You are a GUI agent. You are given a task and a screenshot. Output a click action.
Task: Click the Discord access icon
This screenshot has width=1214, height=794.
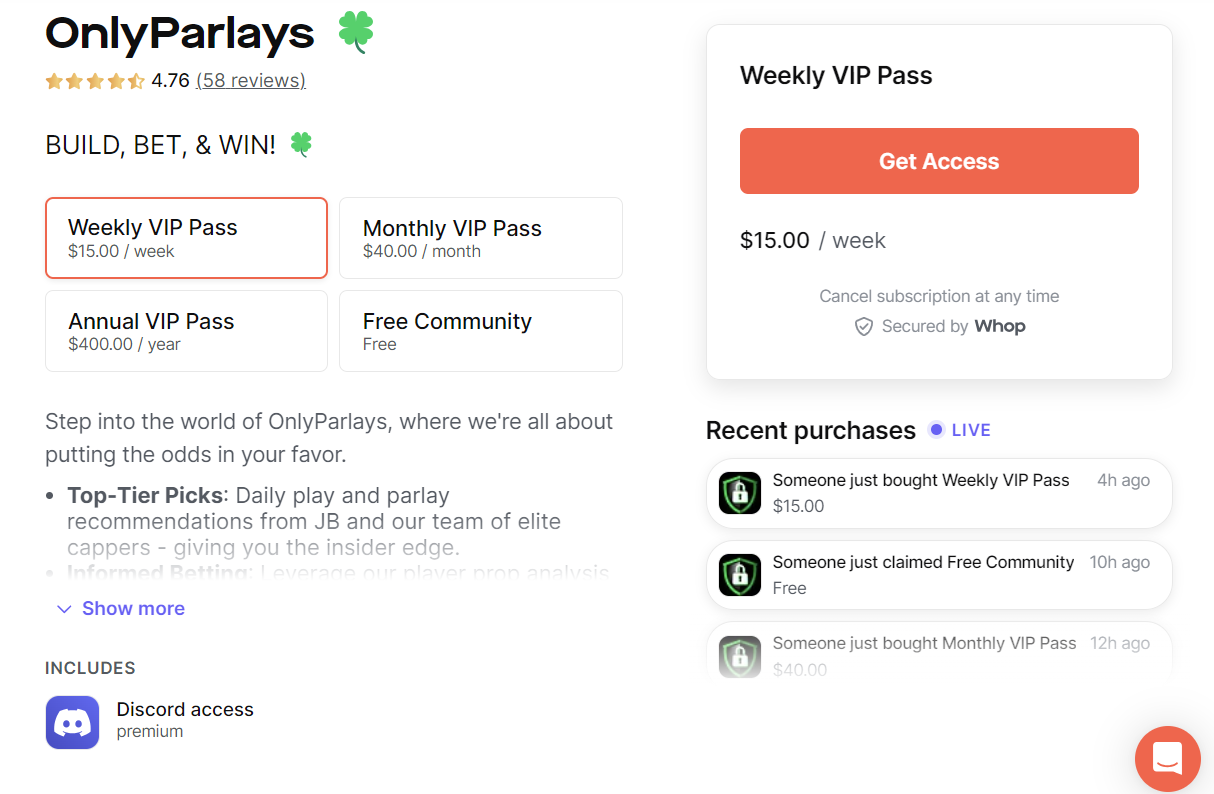pos(72,722)
